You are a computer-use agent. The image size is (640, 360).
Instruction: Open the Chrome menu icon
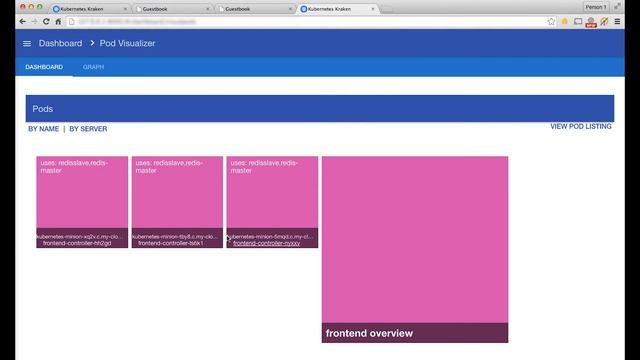tap(617, 21)
